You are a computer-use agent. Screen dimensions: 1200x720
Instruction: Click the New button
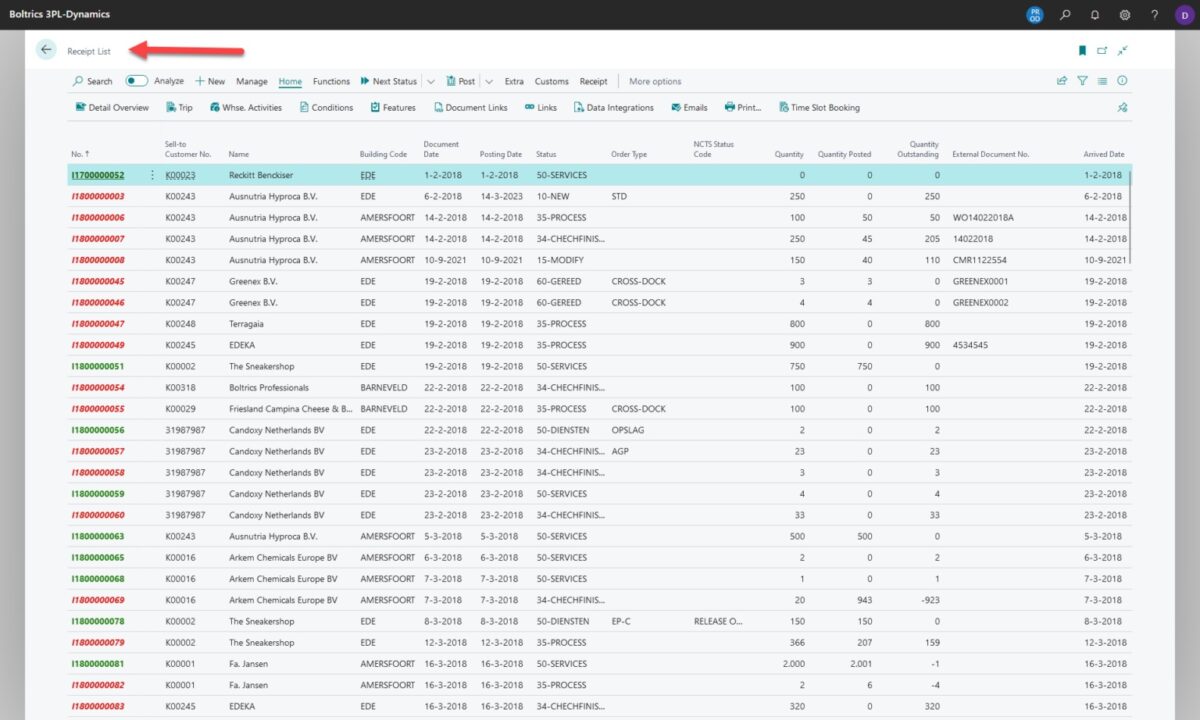(x=210, y=82)
